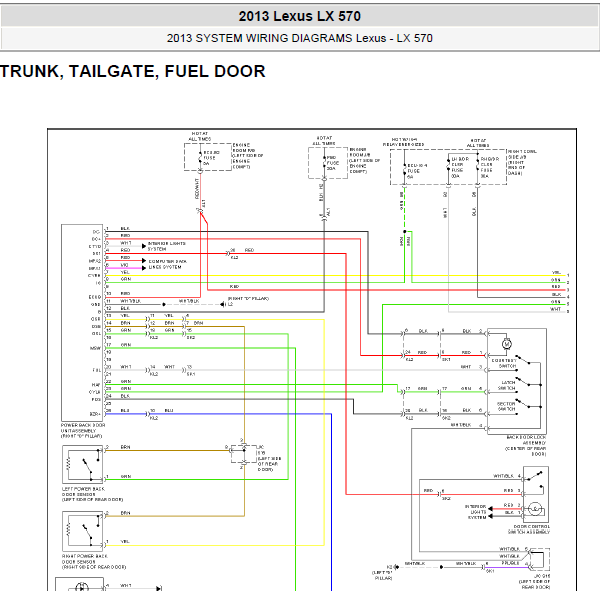Viewport: 600px width, 591px height.
Task: Click the 'HOT W/ IGN RELAY ENERGIZED' label
Action: (x=403, y=142)
